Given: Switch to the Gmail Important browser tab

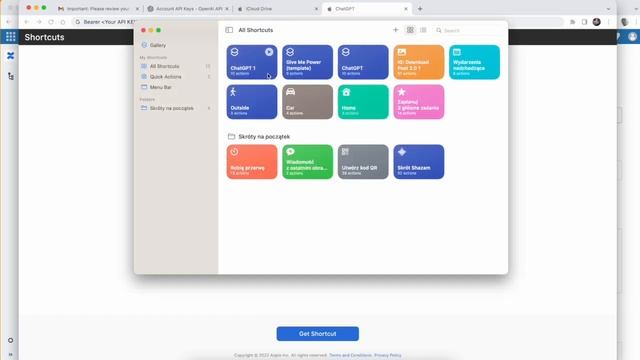Looking at the screenshot, I should pos(98,9).
